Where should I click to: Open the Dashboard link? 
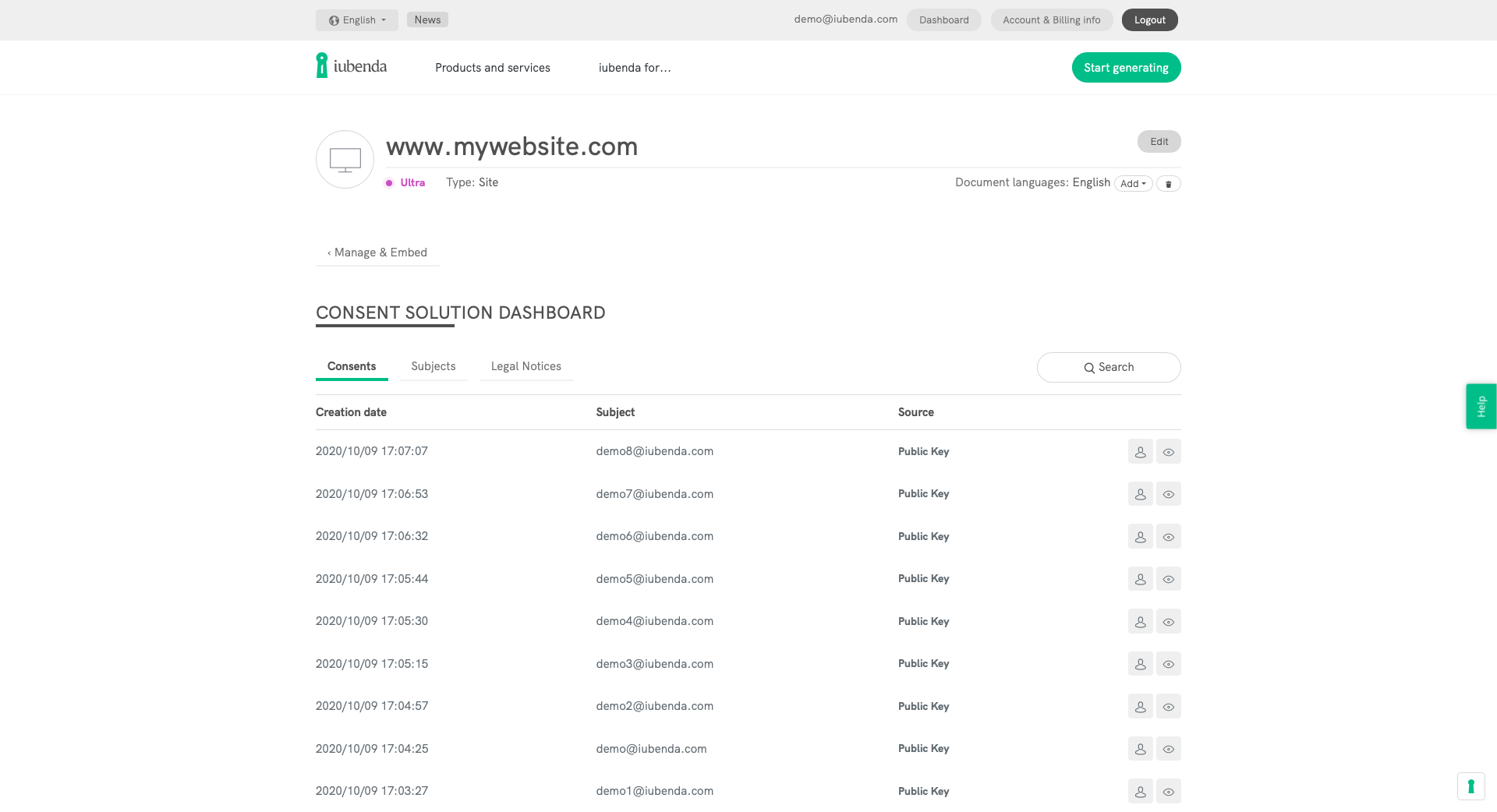pos(943,20)
